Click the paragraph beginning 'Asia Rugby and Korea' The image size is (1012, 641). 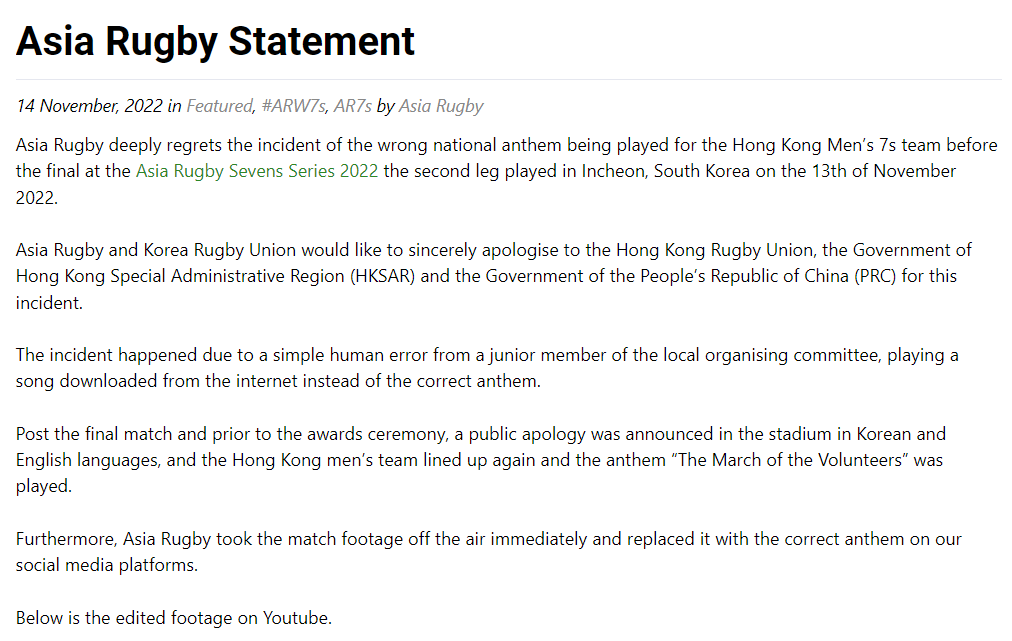[494, 275]
